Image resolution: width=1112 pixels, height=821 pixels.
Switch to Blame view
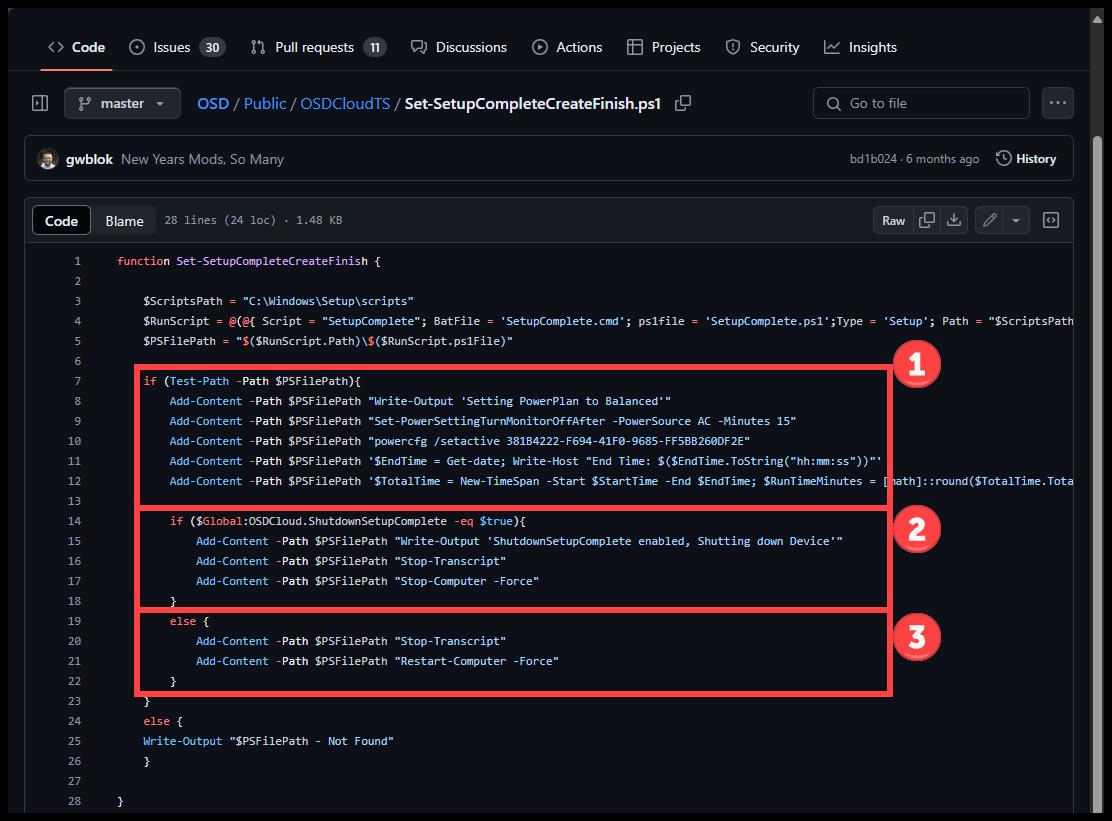point(125,221)
